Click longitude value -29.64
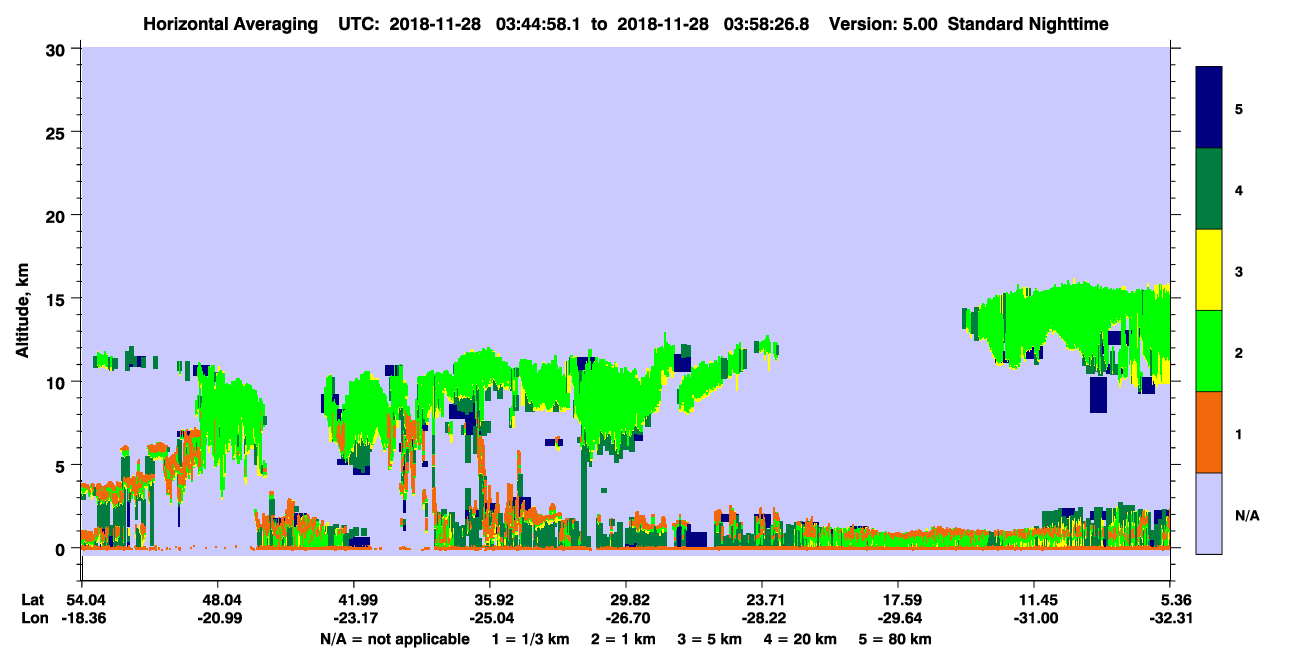 click(898, 618)
